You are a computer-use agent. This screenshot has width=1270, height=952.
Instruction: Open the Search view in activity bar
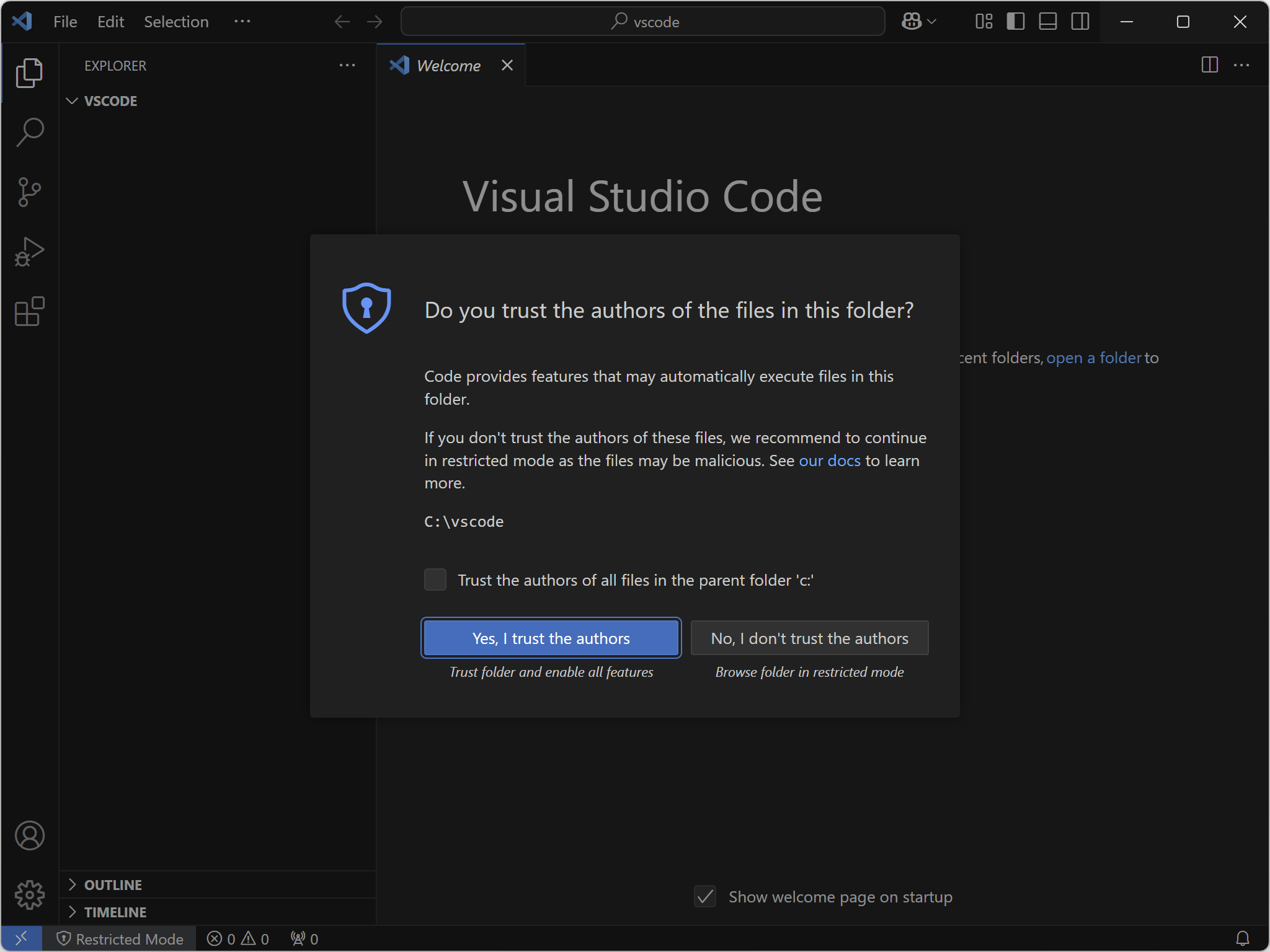29,132
